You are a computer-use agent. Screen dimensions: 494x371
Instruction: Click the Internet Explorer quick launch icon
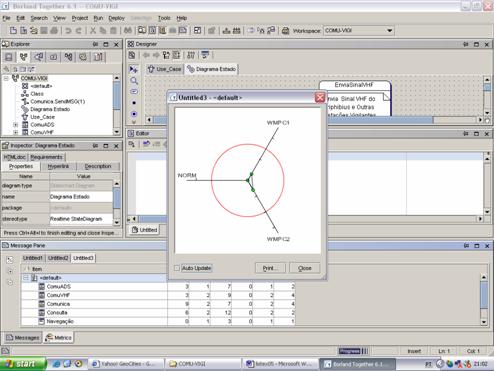coord(56,364)
